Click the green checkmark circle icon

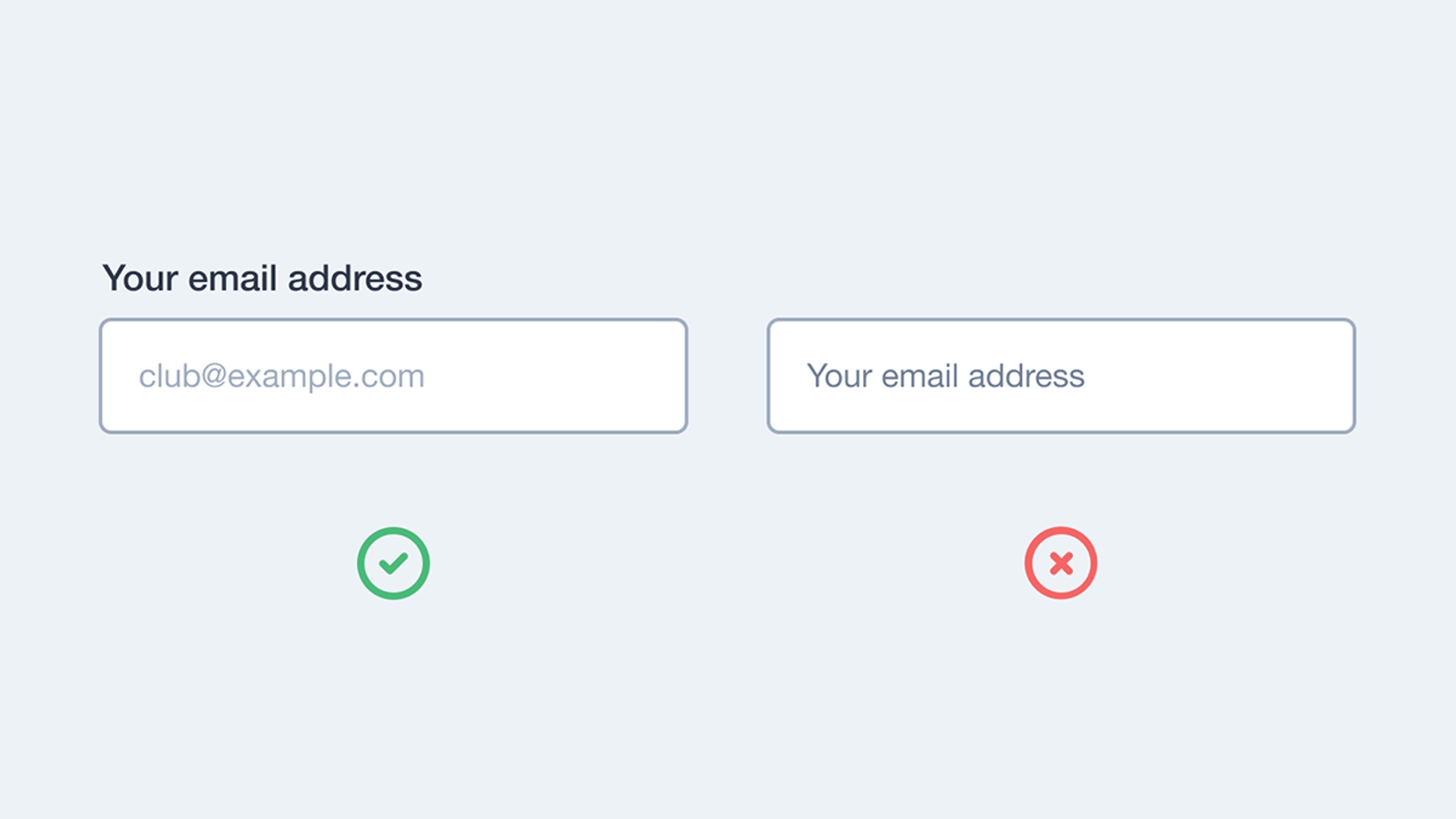[393, 563]
